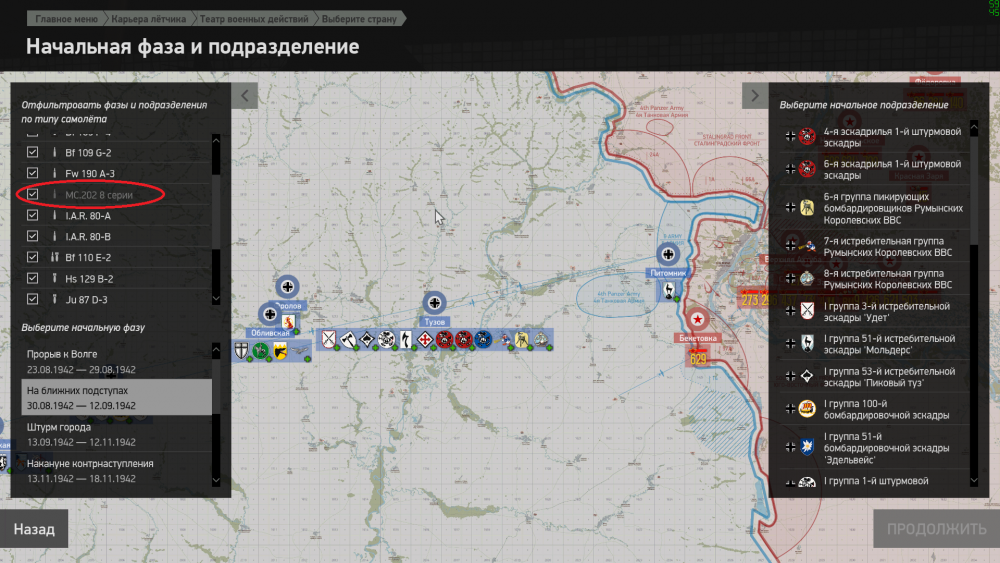Click unit list scroll-down arrow
Image resolution: width=1000 pixels, height=563 pixels.
[x=974, y=481]
